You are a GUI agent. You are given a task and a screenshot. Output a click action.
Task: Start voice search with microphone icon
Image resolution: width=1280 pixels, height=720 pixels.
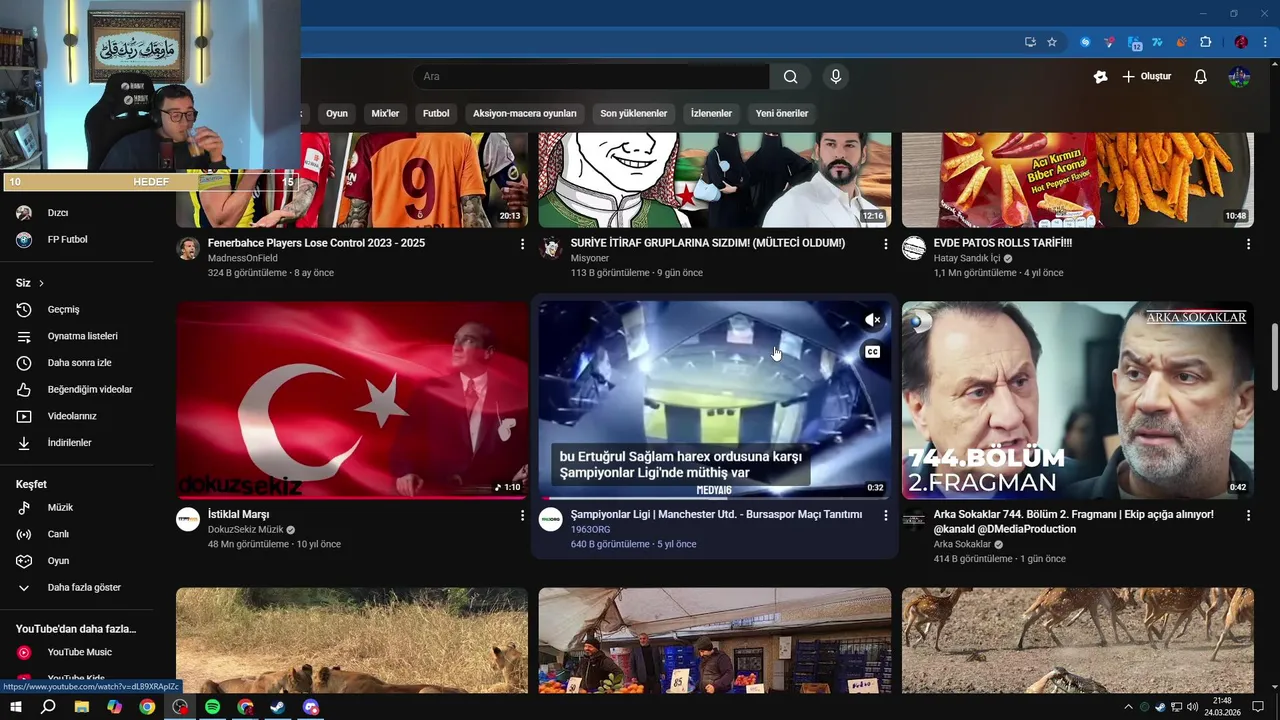(x=836, y=77)
